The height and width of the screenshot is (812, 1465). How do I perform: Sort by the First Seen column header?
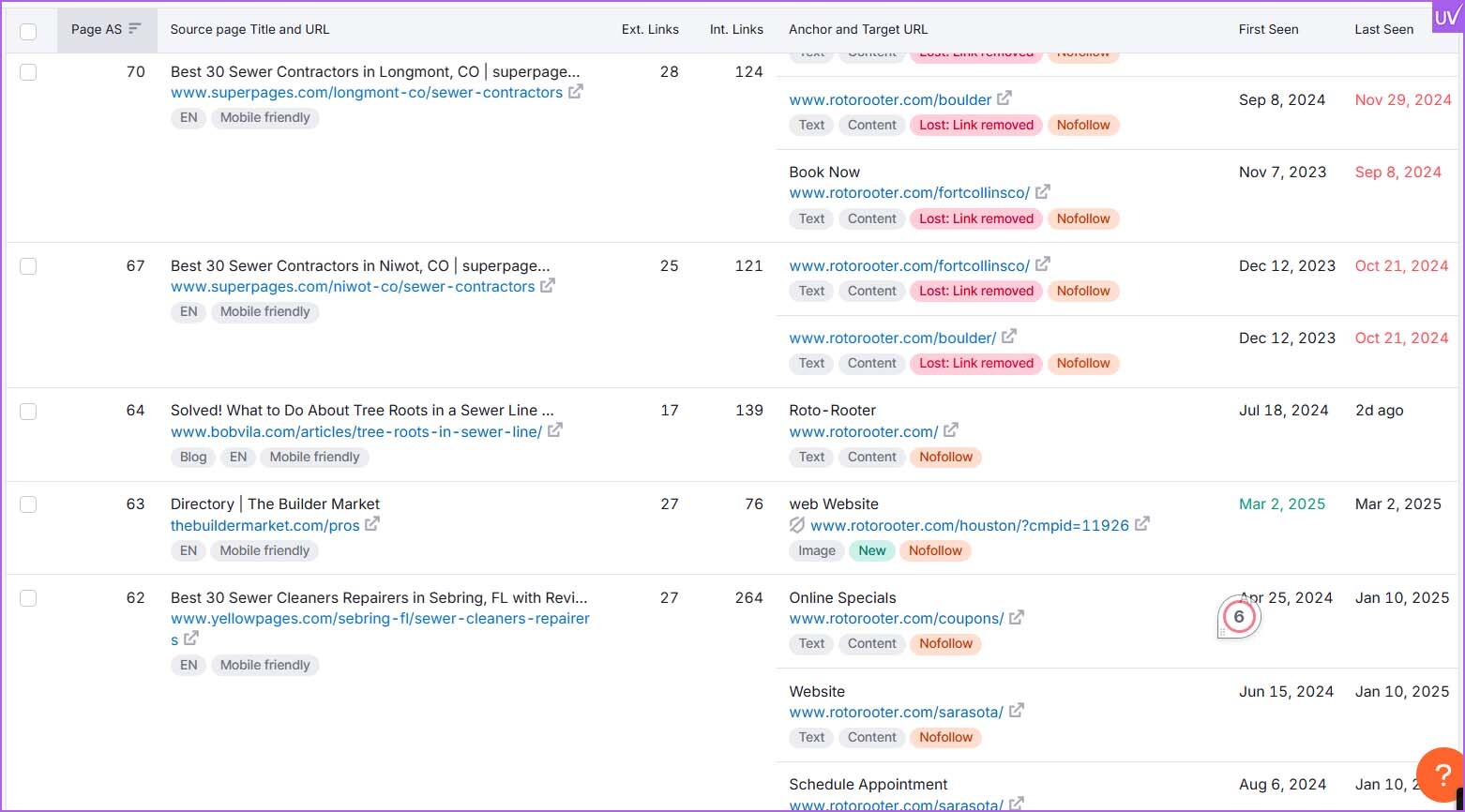pyautogui.click(x=1268, y=29)
